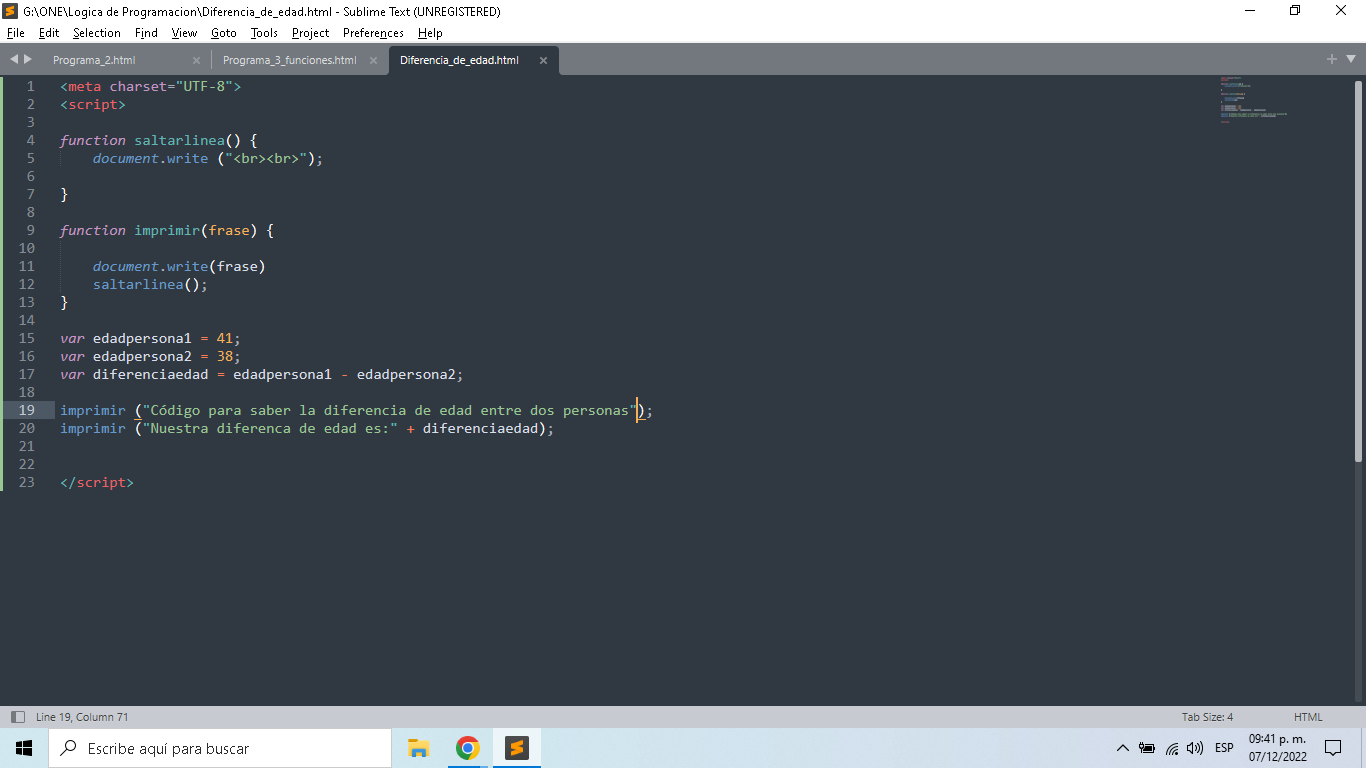Open the Project menu
This screenshot has width=1366, height=768.
[x=311, y=33]
